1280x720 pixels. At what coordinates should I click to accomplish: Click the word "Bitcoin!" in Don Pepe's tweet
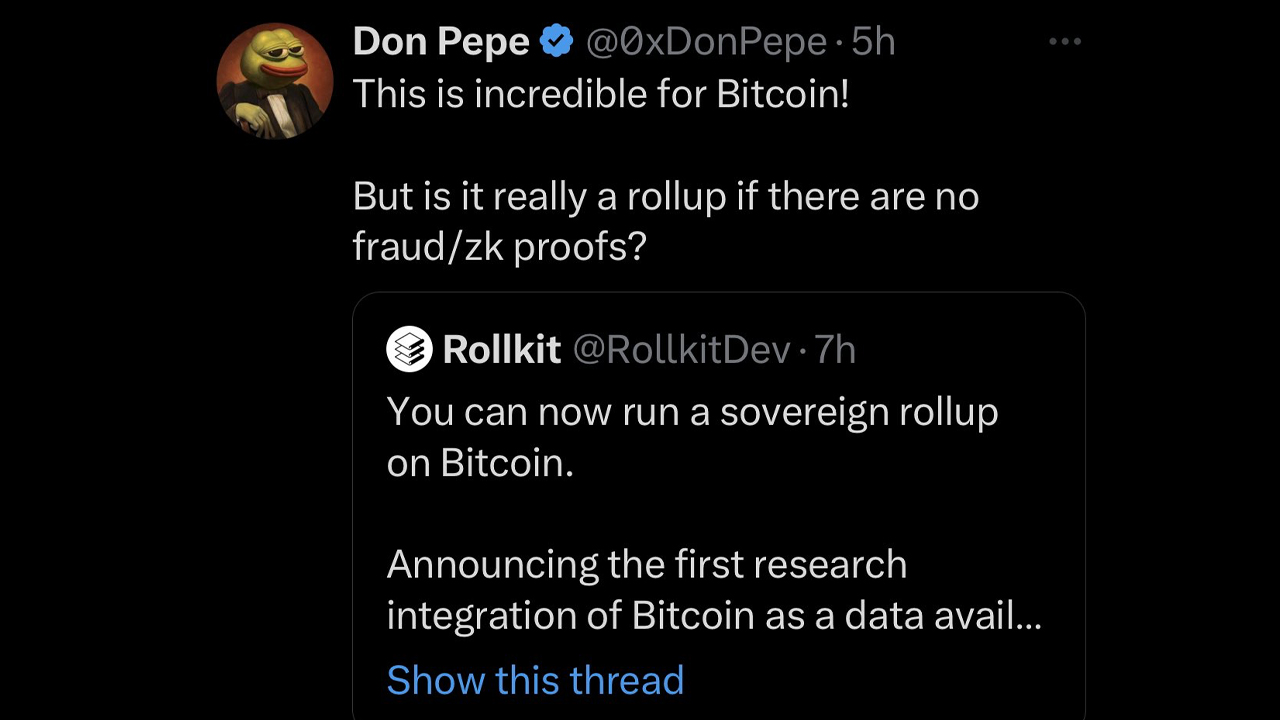783,94
